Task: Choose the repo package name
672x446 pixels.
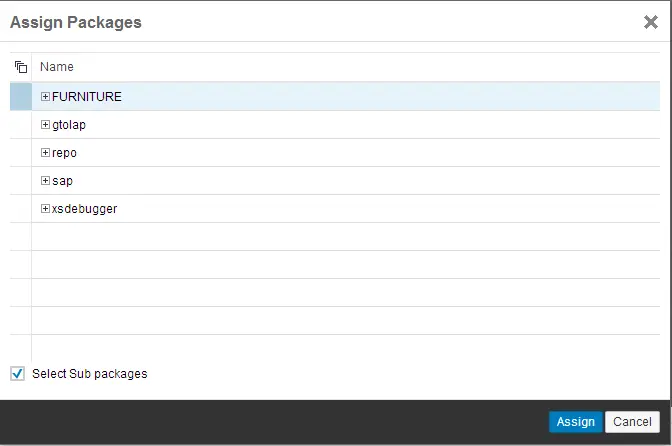Action: tap(64, 153)
